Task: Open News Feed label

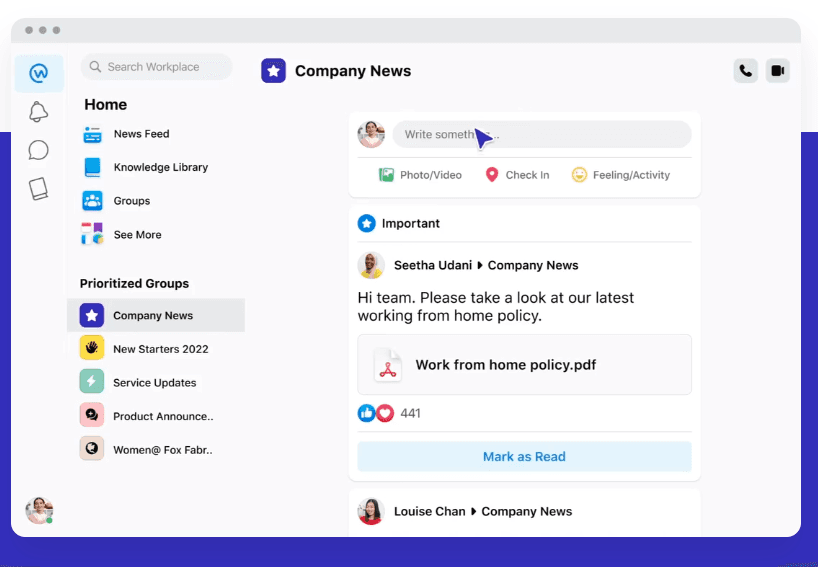Action: (x=141, y=134)
